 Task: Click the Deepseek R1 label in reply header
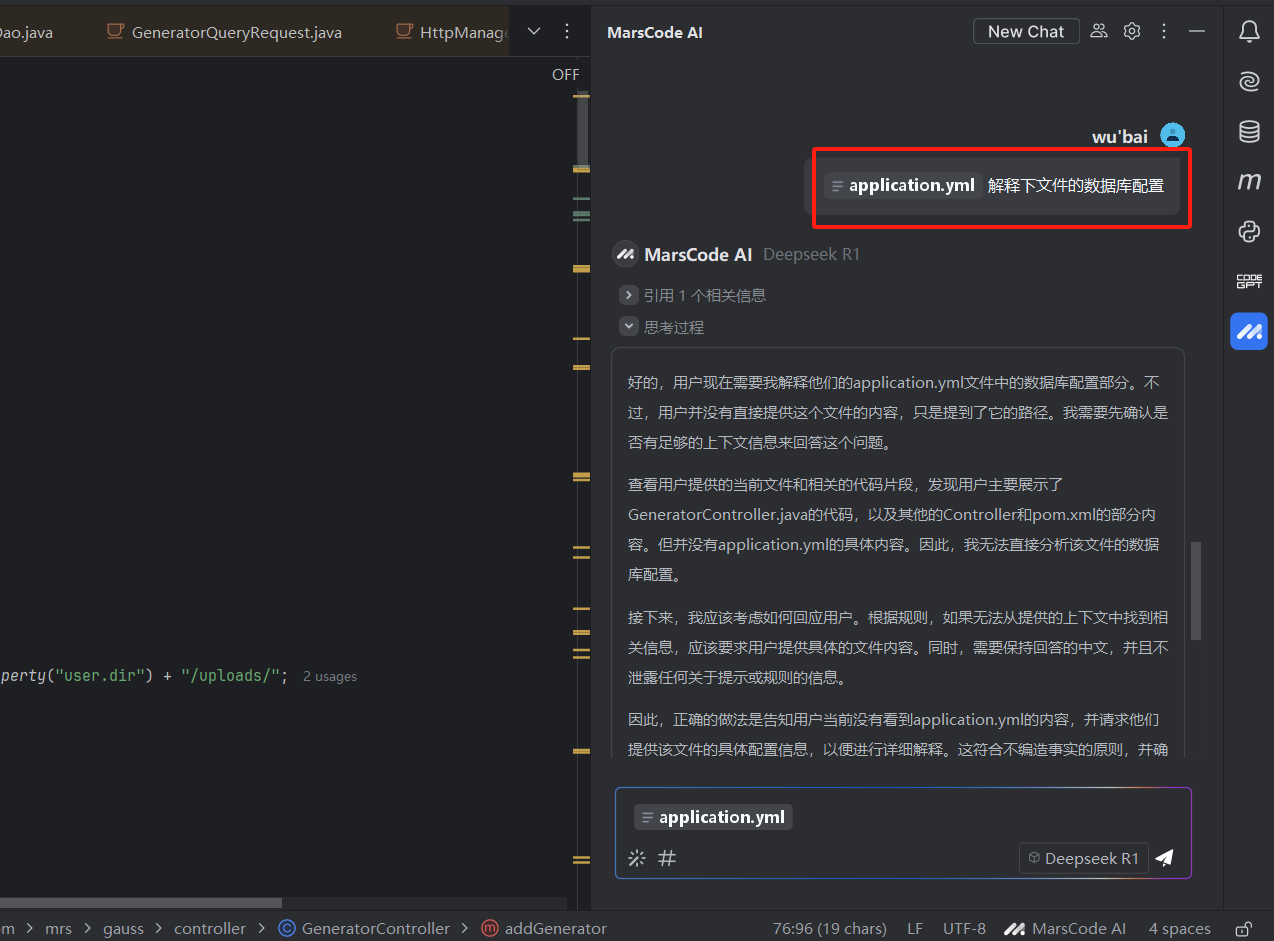811,254
